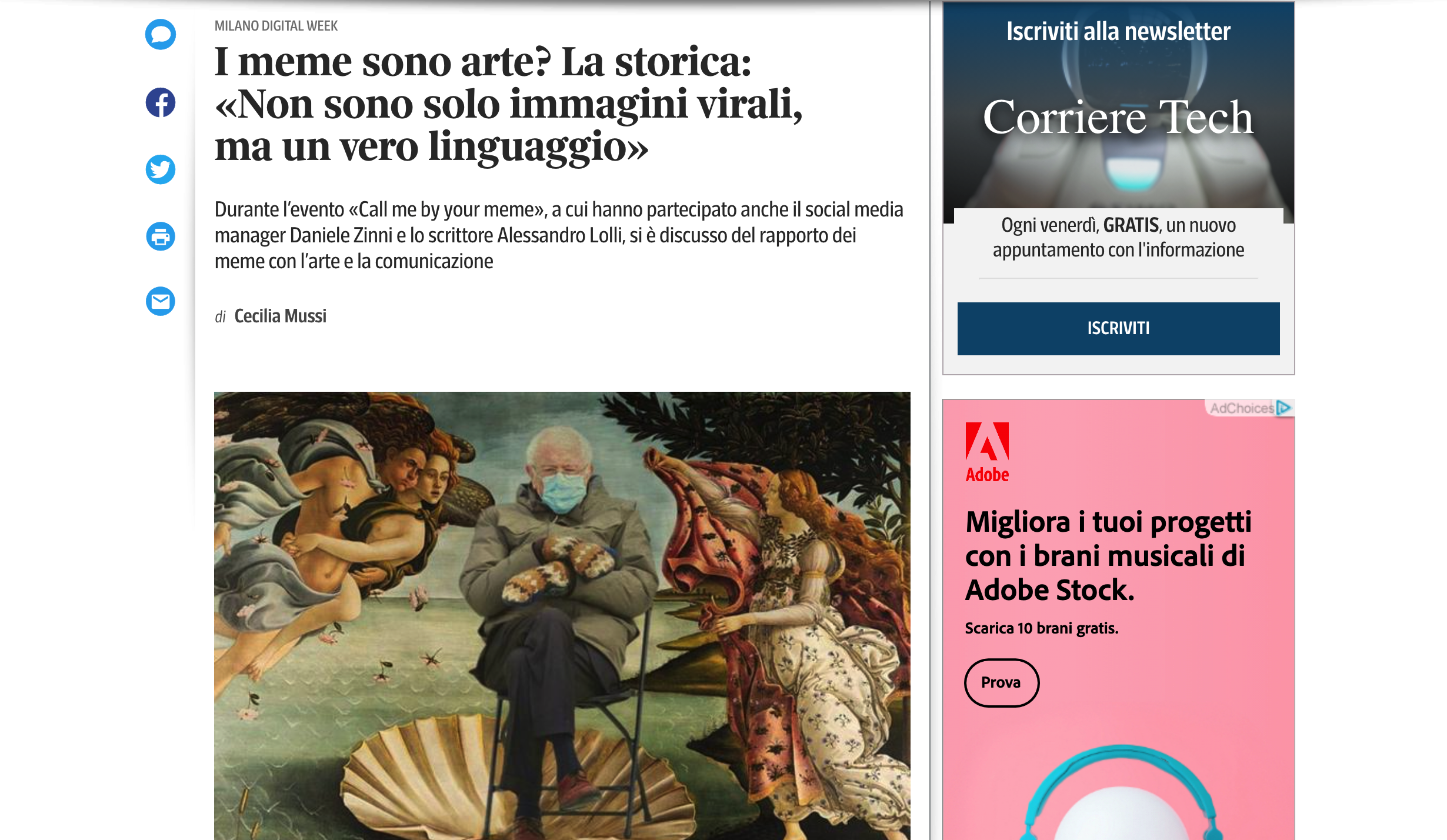
Task: Click the 'Ogni venerdì, GRATIS' newsletter description
Action: [x=1118, y=238]
